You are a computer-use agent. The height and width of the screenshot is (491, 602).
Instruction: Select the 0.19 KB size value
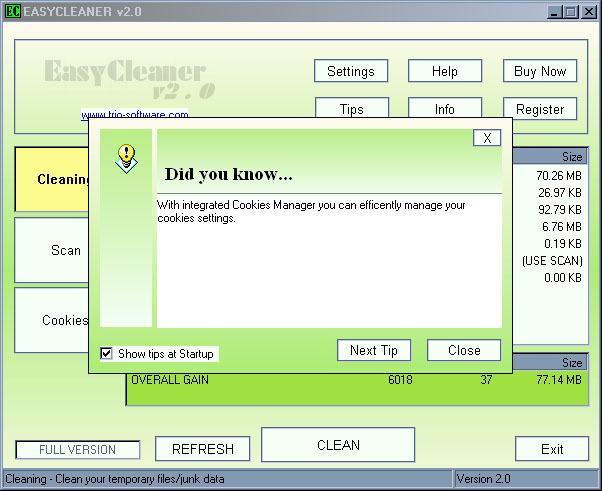point(563,244)
